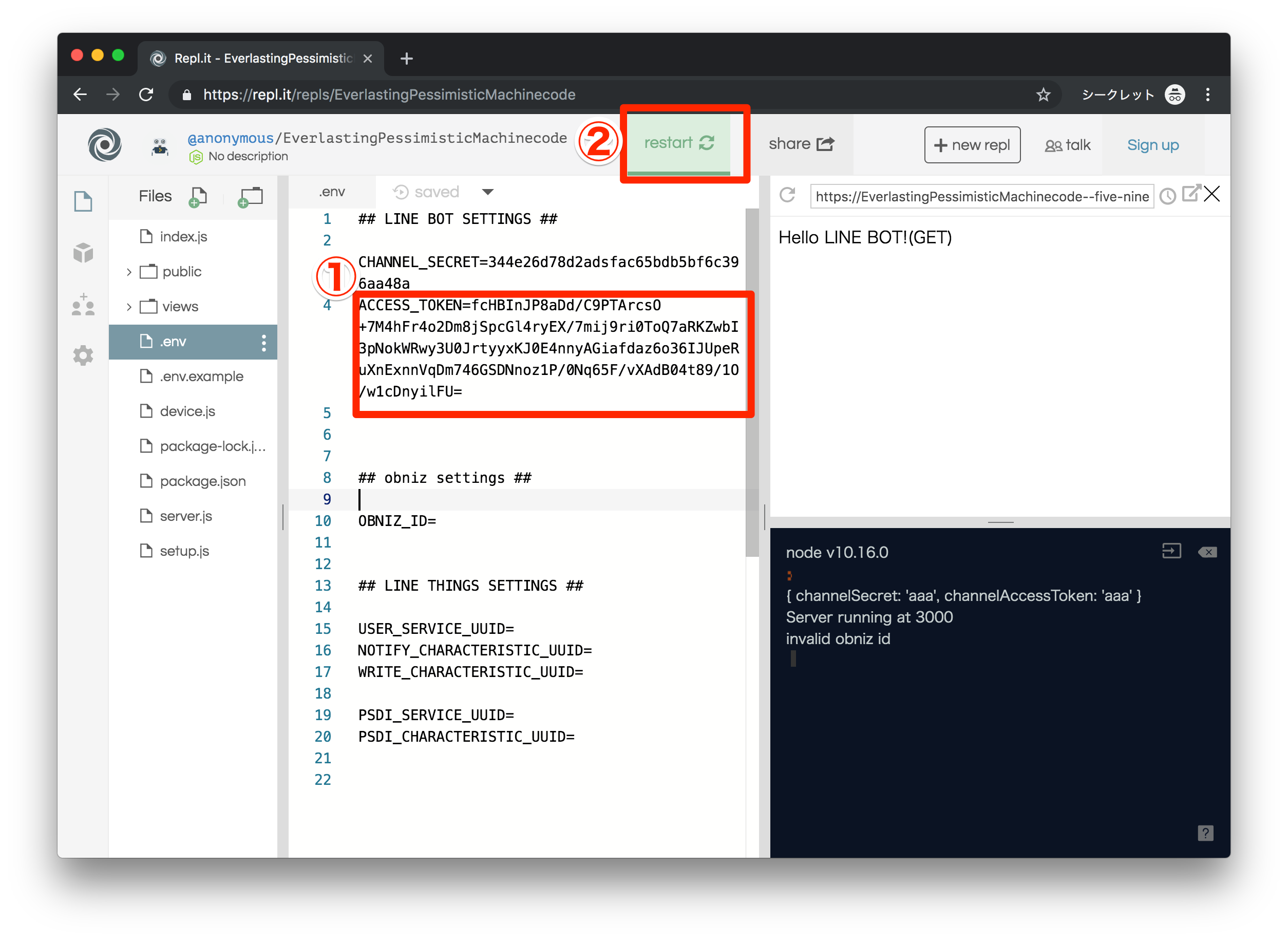
Task: Click the share button
Action: (x=802, y=144)
